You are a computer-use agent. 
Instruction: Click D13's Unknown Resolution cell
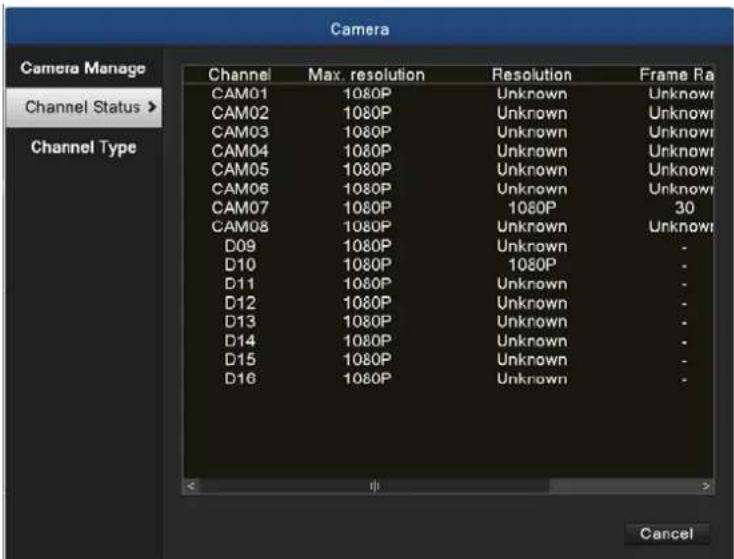point(532,322)
